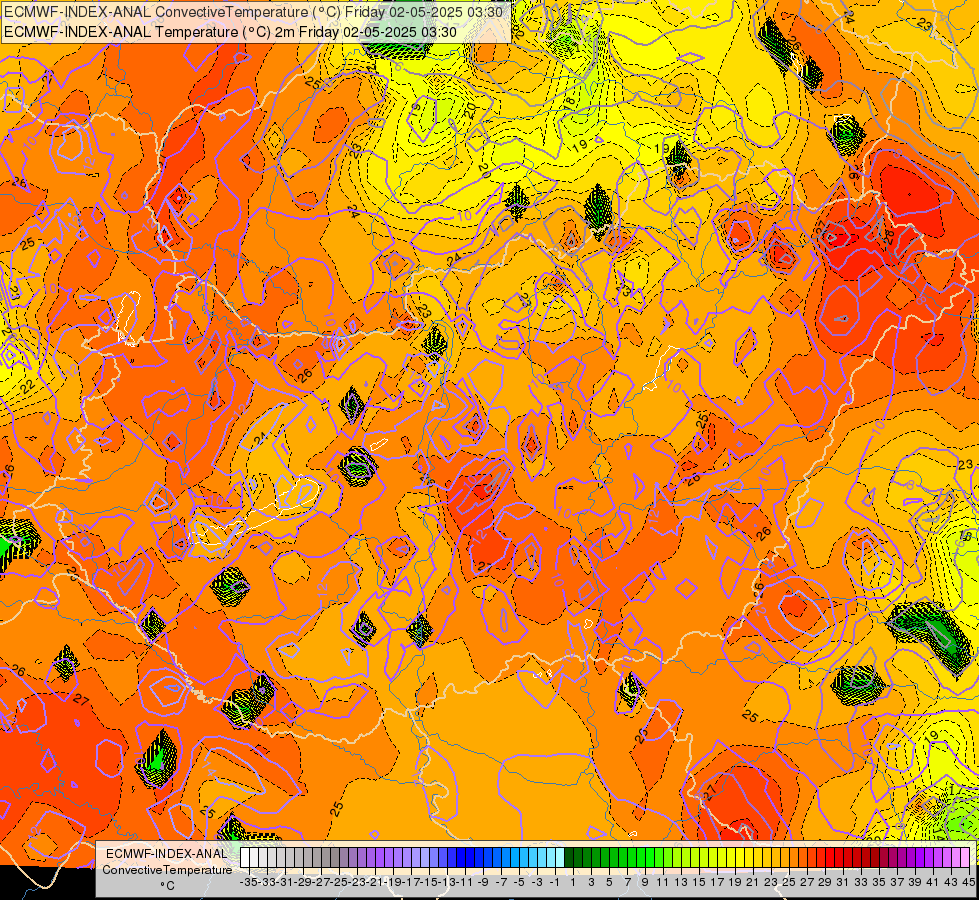Screen dimensions: 979x900
Task: Click the '45' number on the legend scale
Action: 968,882
